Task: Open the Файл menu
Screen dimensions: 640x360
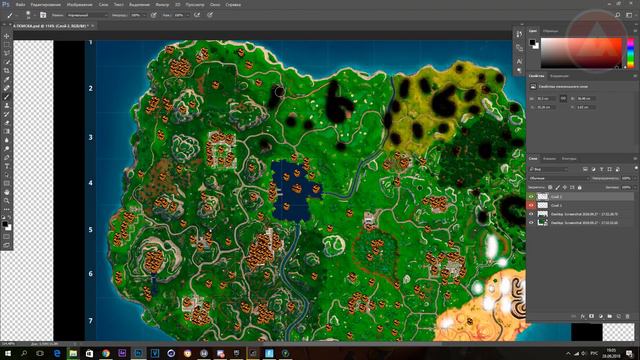Action: 20,5
